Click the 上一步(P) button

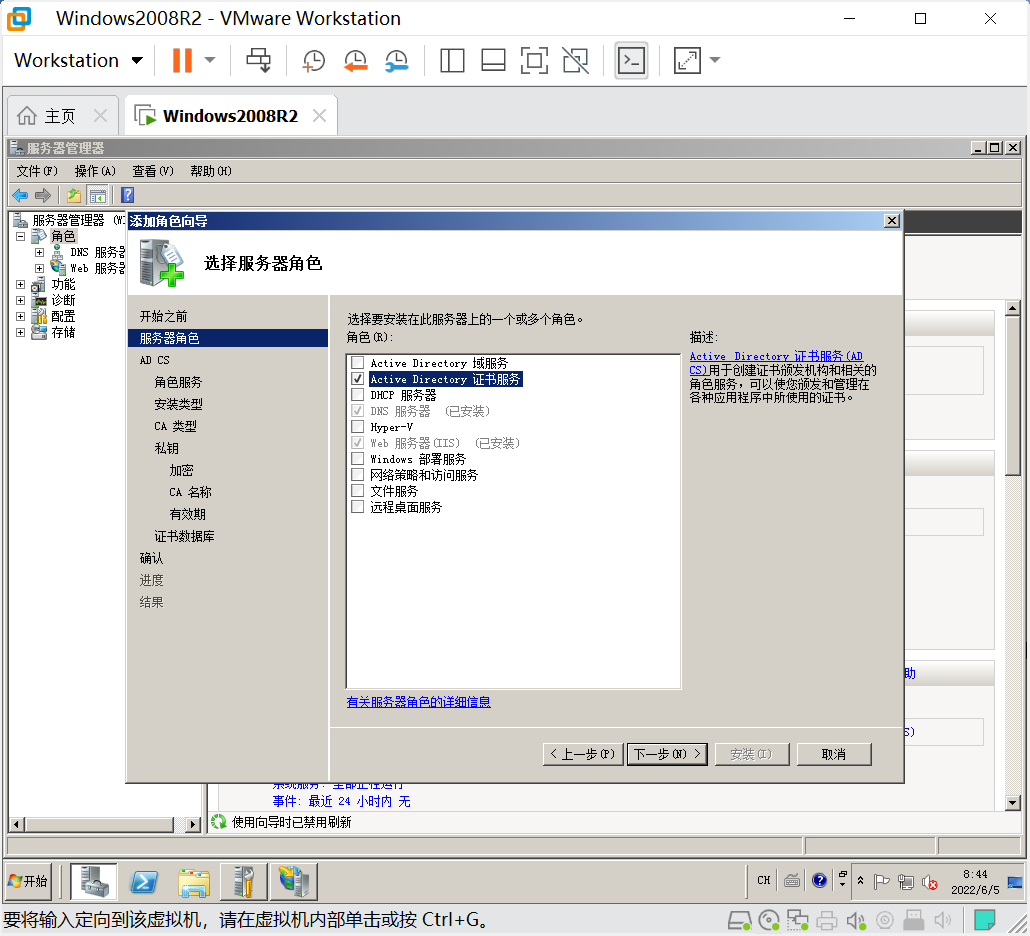tap(583, 754)
